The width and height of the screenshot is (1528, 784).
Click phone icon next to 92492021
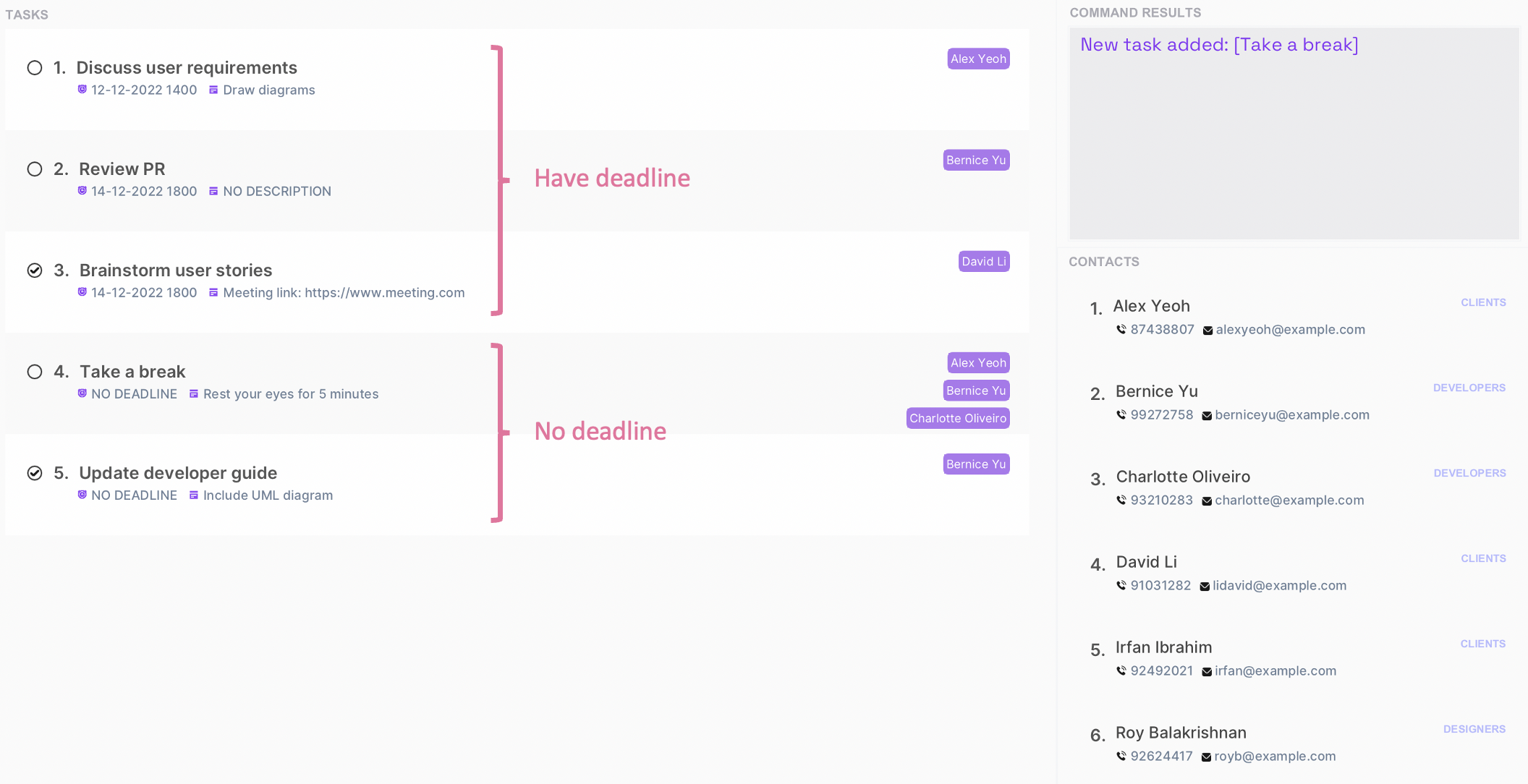pyautogui.click(x=1121, y=671)
